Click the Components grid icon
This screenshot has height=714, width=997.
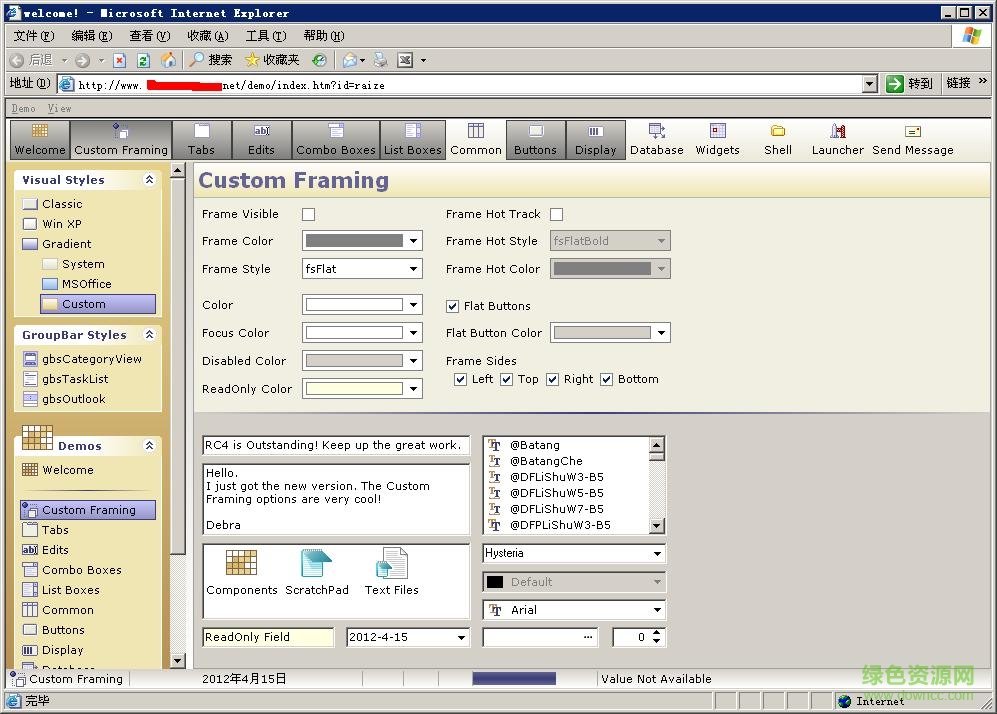click(x=241, y=570)
